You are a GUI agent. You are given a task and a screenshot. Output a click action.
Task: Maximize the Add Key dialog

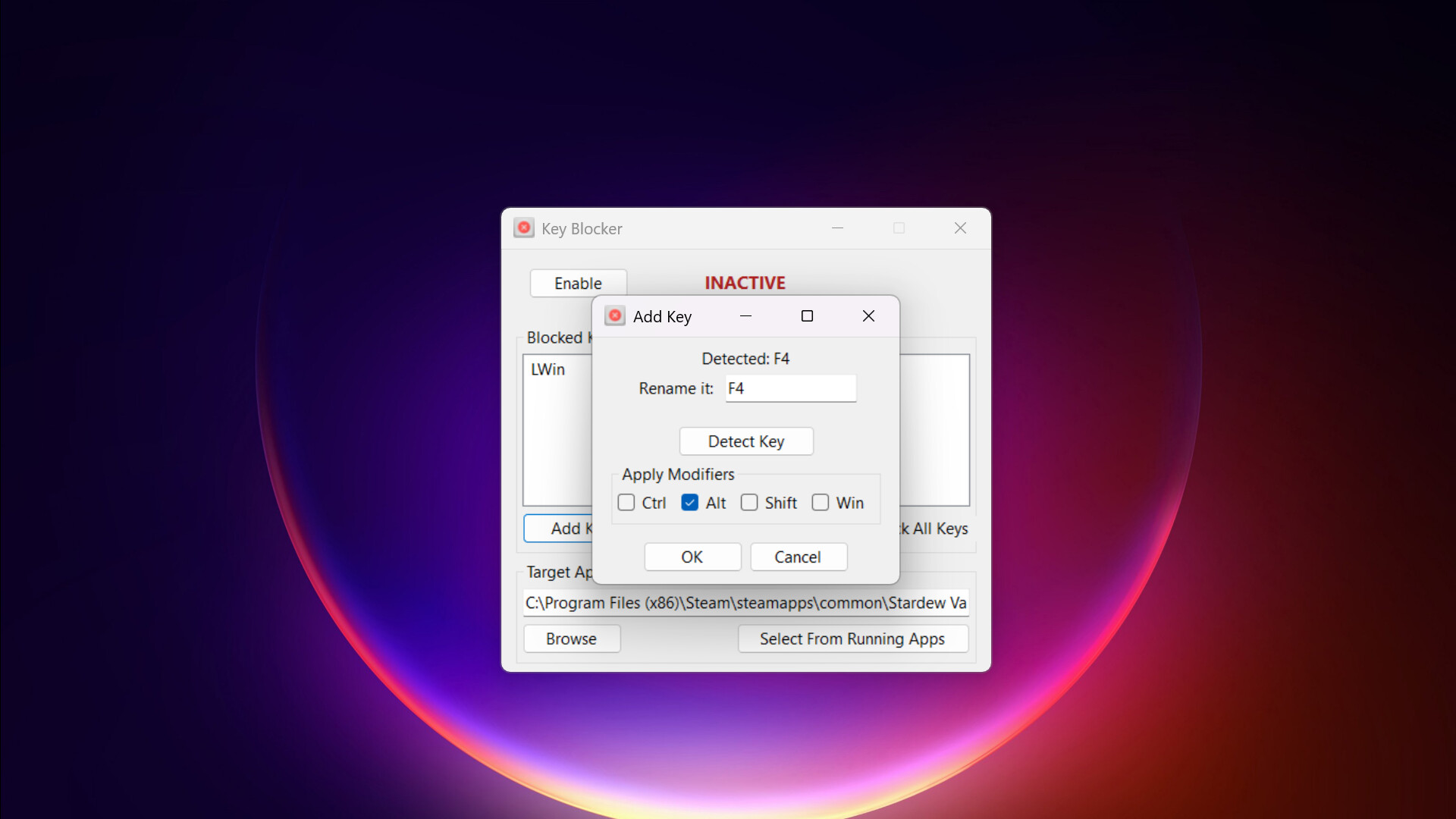(x=807, y=315)
